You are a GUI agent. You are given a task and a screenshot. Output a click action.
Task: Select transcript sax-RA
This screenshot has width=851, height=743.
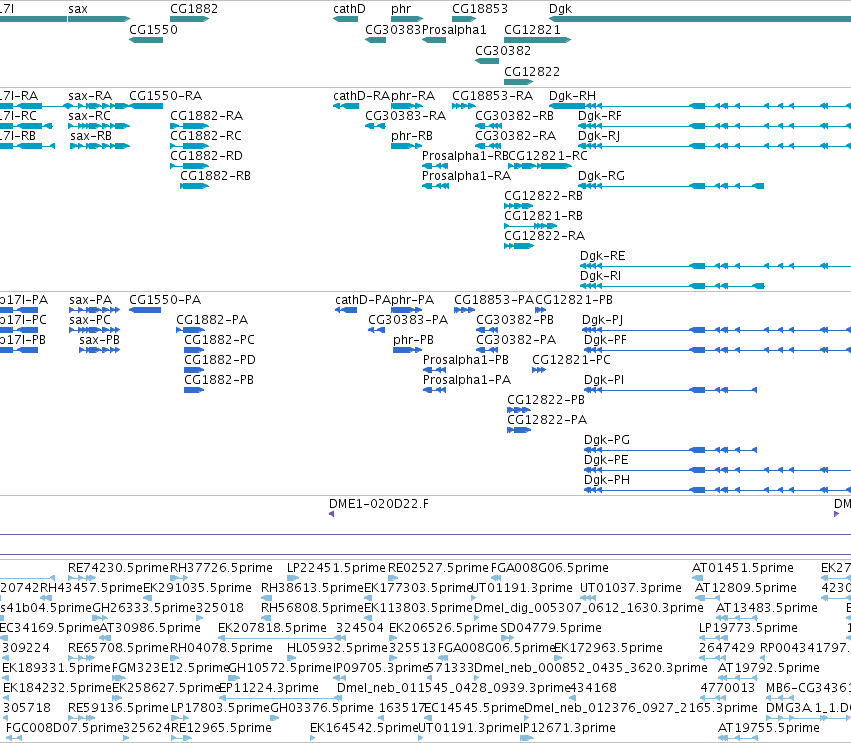[90, 96]
